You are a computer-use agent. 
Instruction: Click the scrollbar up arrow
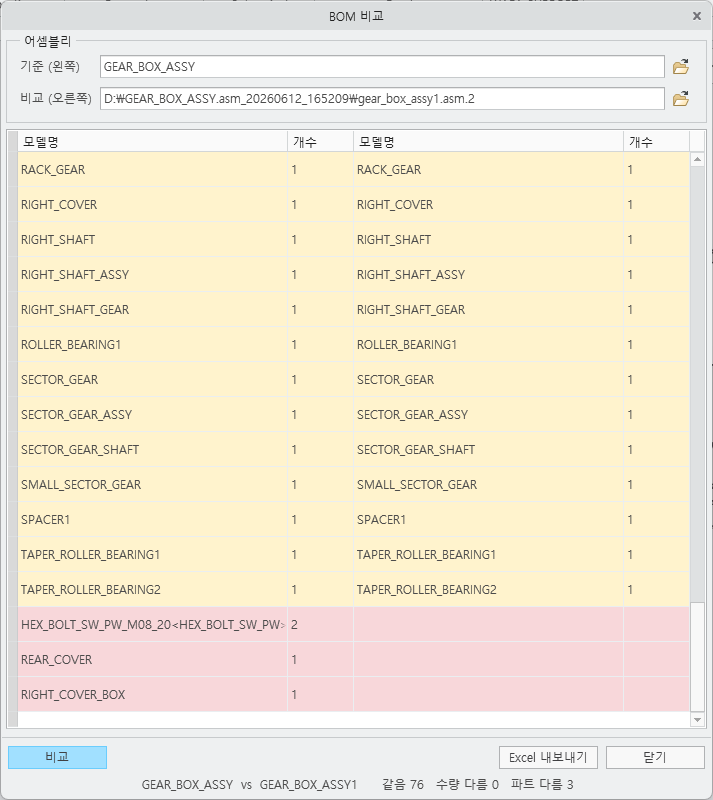(697, 160)
